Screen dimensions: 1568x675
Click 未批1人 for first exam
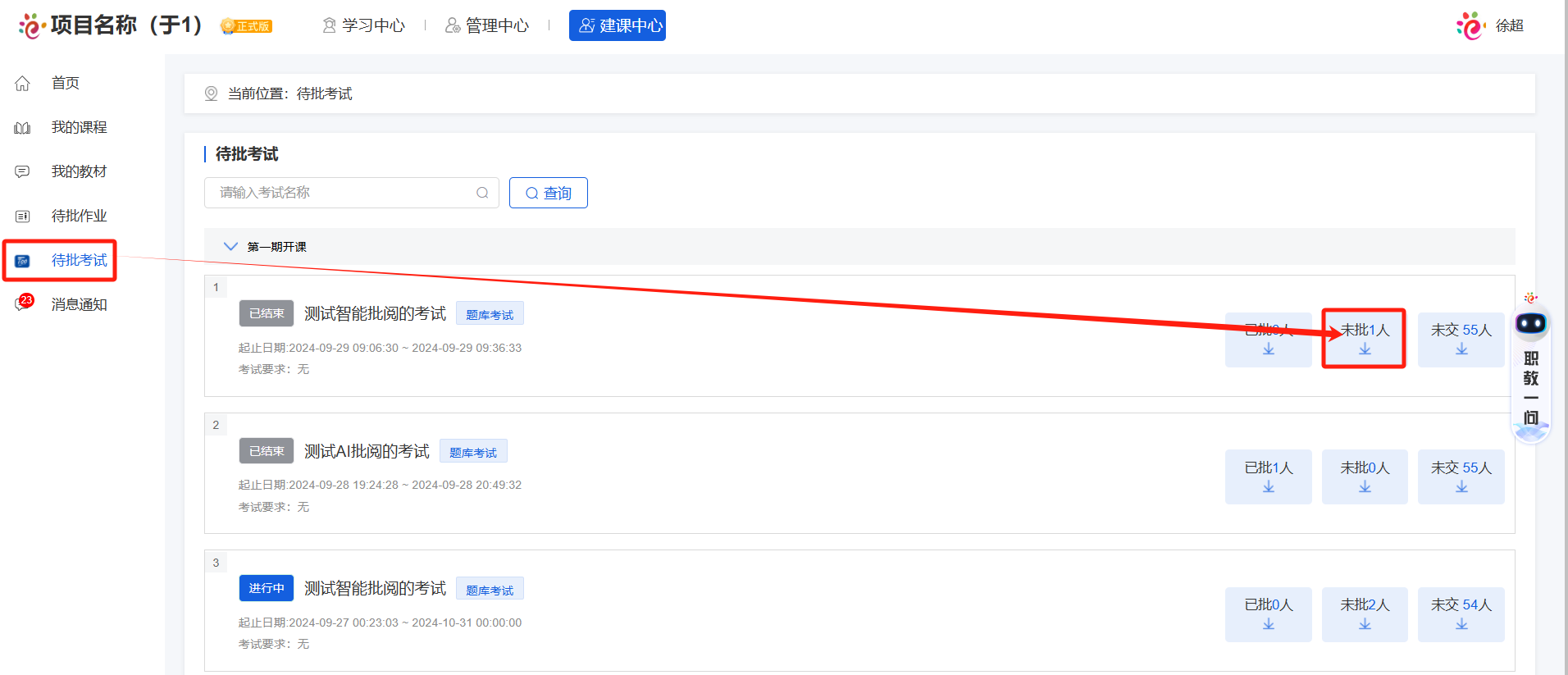tap(1364, 338)
